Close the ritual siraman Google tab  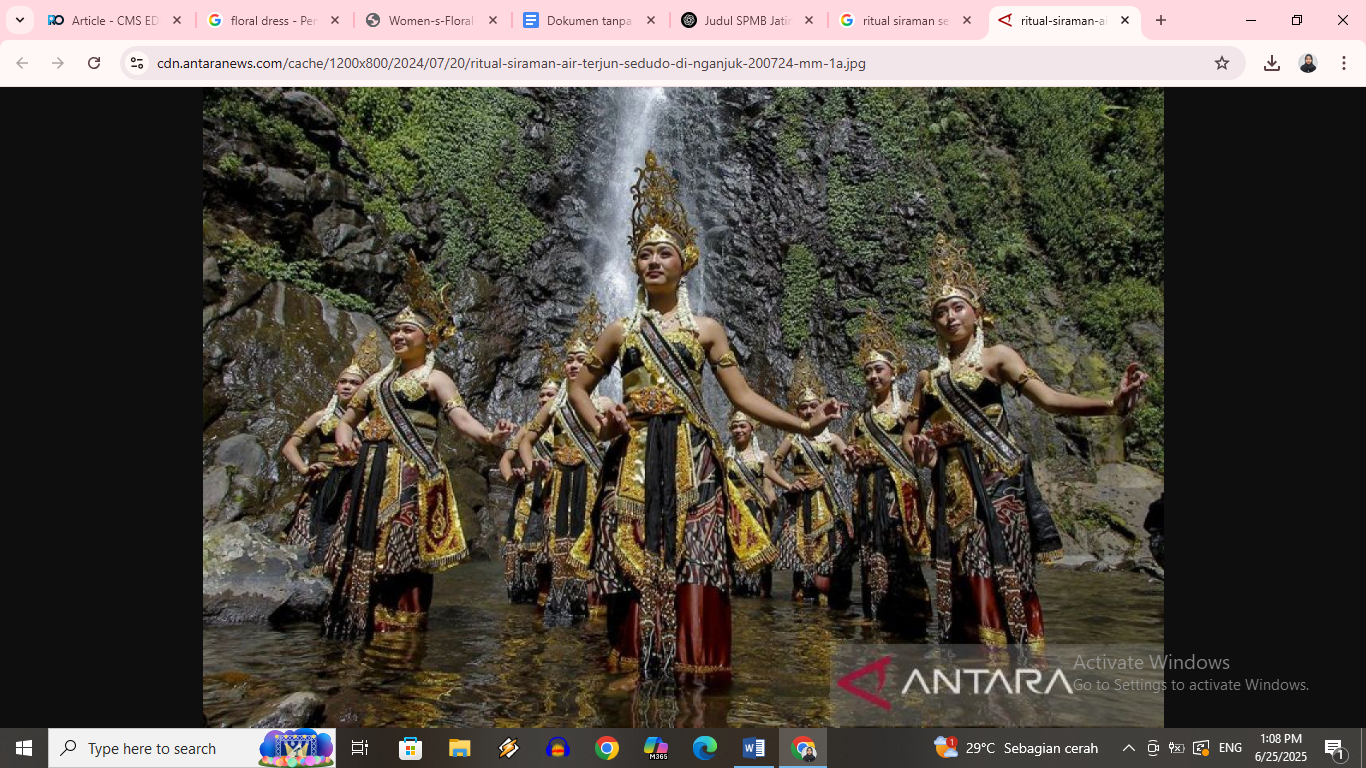[967, 20]
